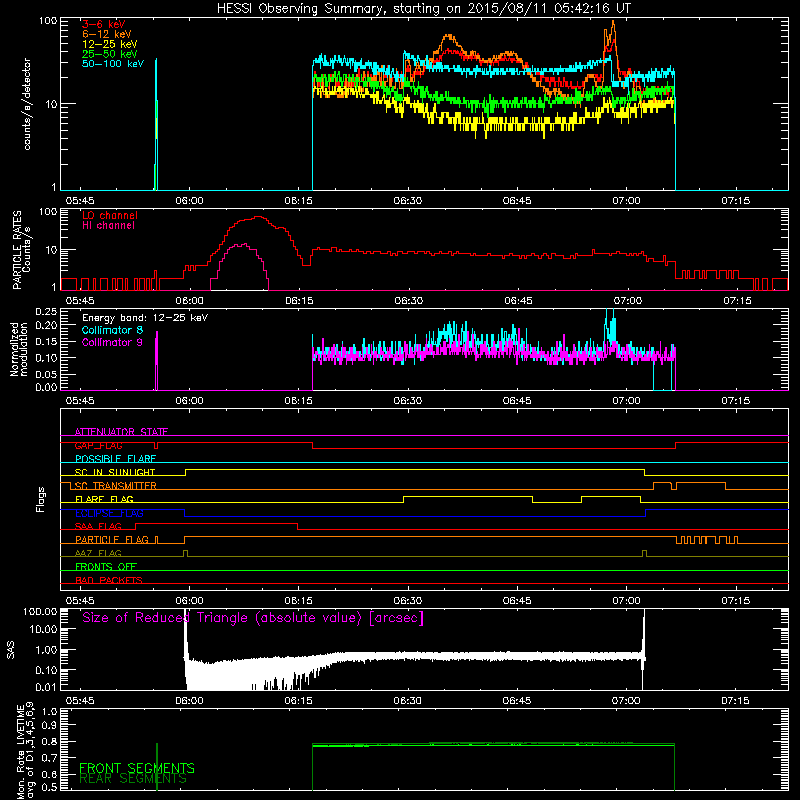Image resolution: width=800 pixels, height=800 pixels.
Task: Click the ECLIPSE_FLAG label
Action: click(109, 513)
